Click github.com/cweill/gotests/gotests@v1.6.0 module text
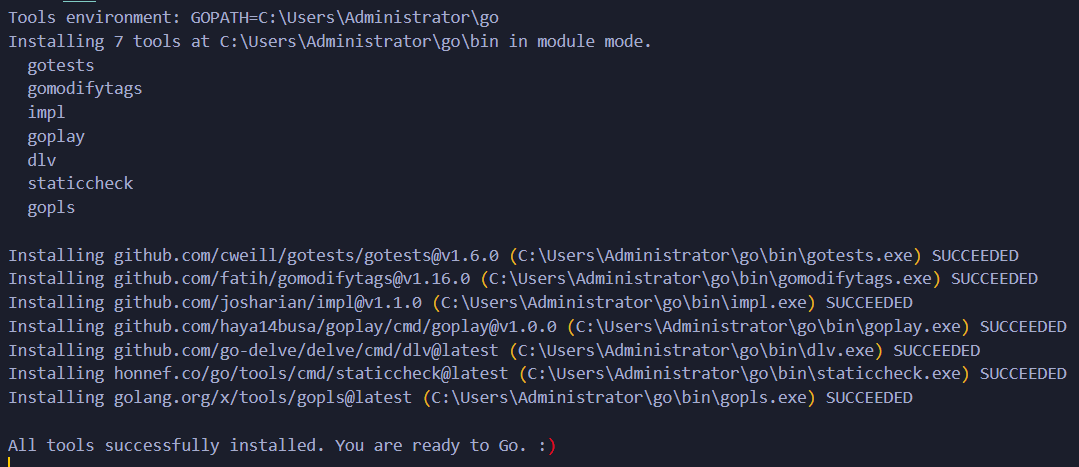This screenshot has height=467, width=1079. coord(306,255)
